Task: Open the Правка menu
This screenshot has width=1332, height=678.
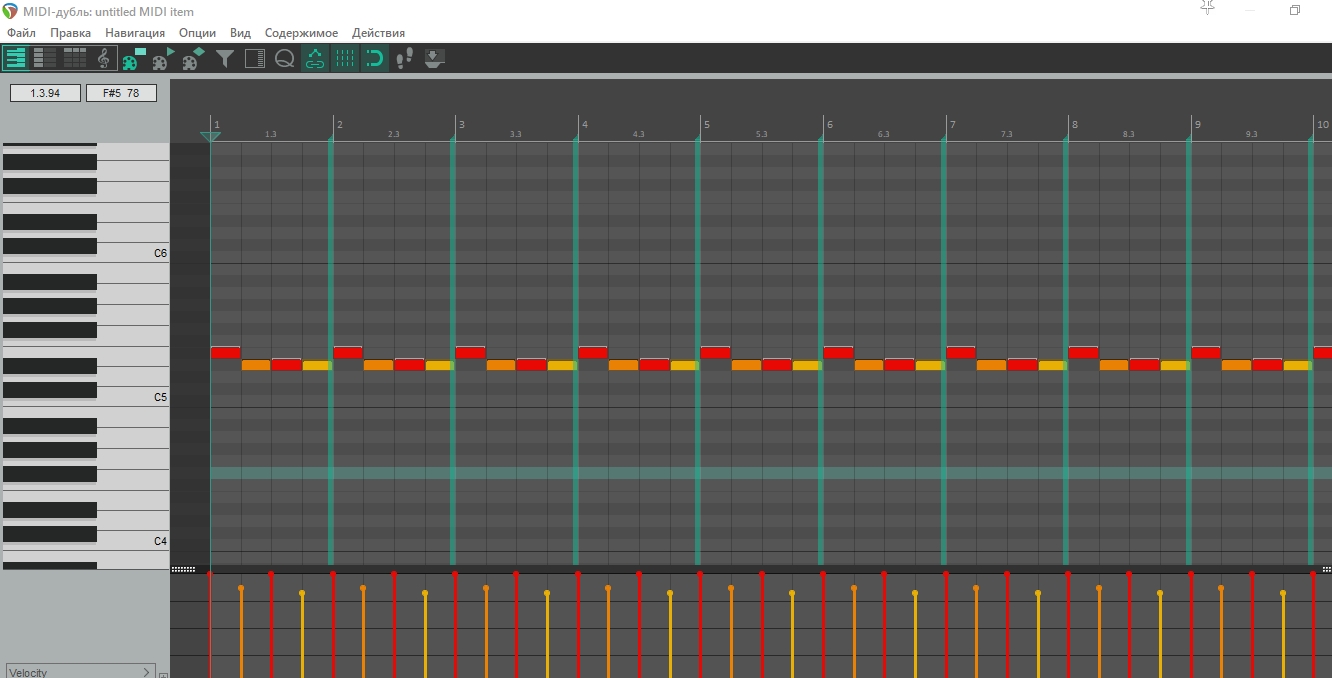Action: click(70, 33)
